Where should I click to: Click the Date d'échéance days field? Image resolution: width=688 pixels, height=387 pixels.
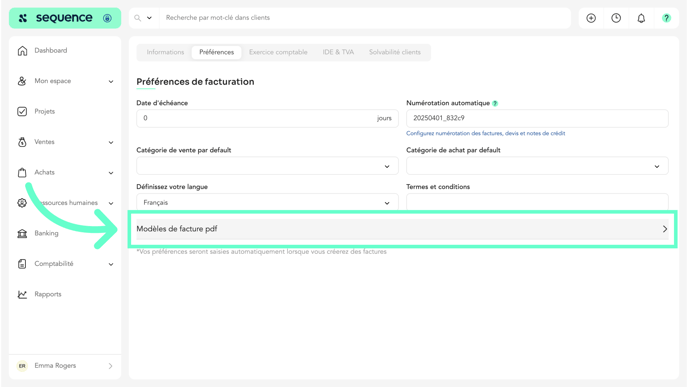(267, 118)
